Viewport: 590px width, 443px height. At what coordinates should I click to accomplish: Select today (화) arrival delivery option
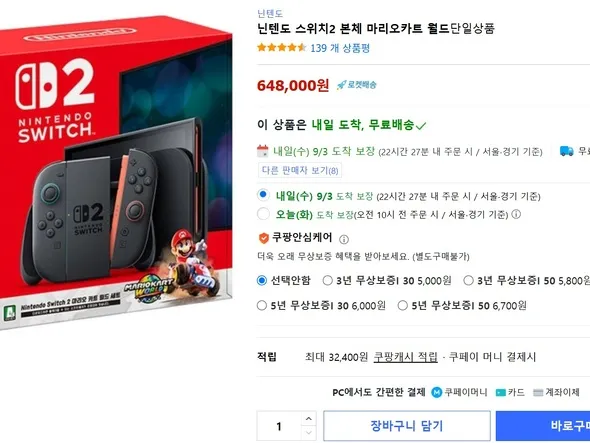point(263,214)
